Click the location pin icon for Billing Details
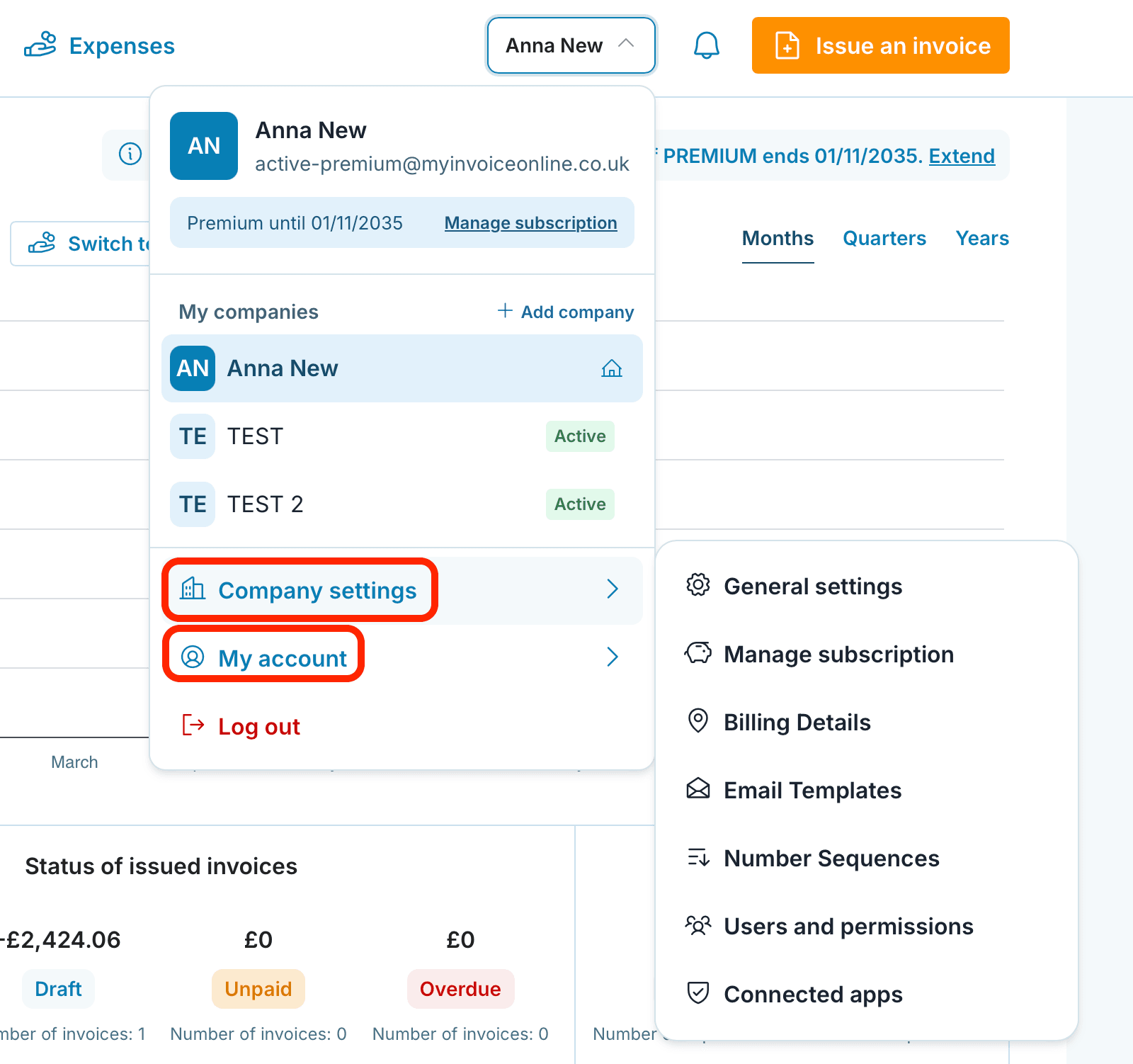 point(698,721)
